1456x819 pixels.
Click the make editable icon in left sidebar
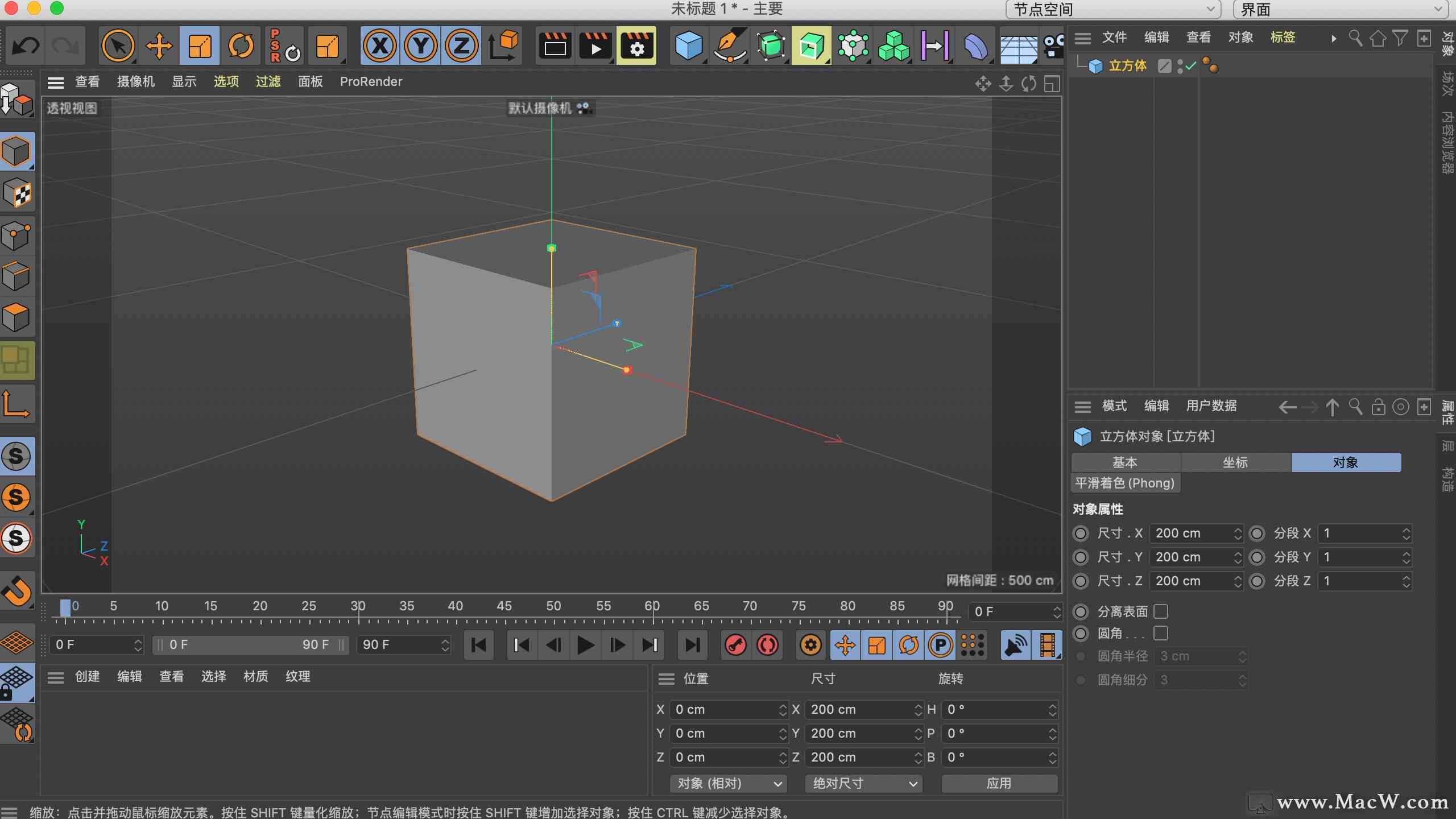[16, 100]
